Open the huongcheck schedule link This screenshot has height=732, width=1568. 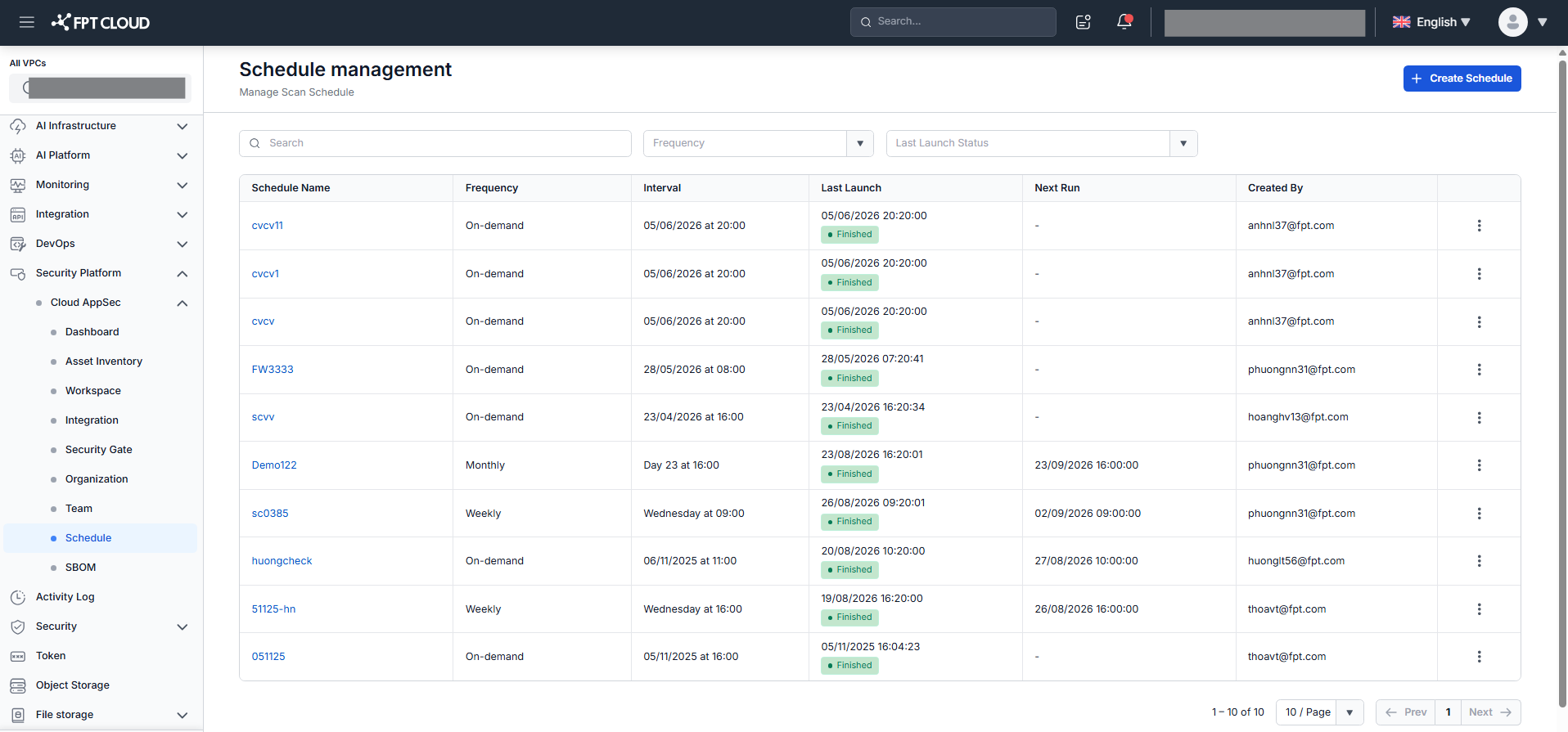tap(282, 561)
